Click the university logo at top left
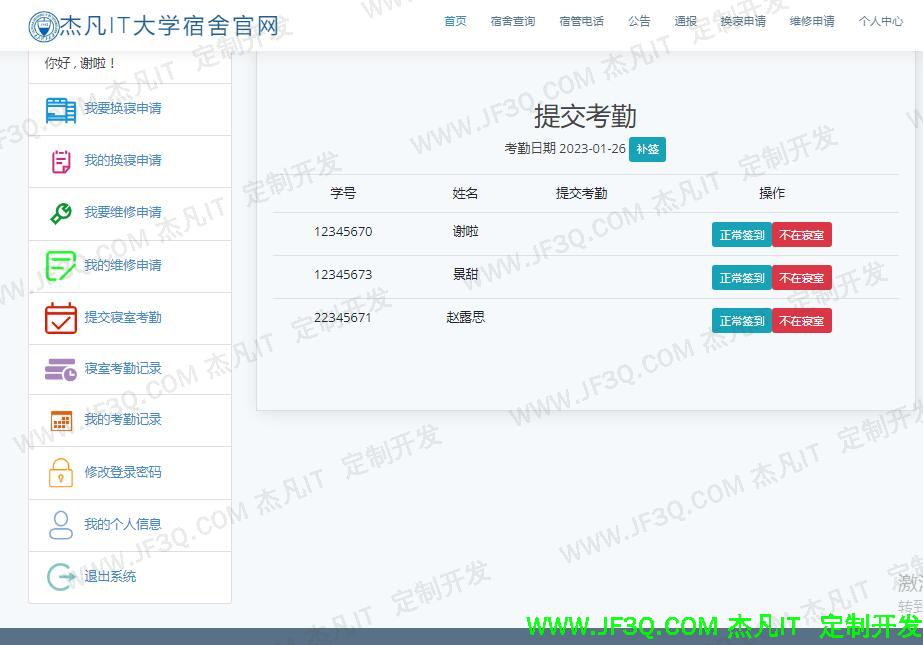Screen dimensions: 923x645 click(44, 26)
